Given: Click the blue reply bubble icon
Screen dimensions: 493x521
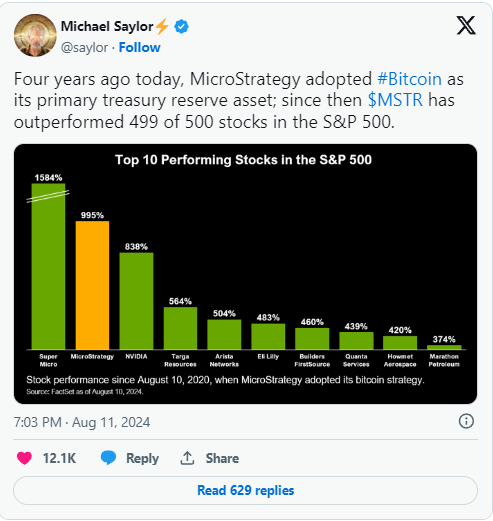Looking at the screenshot, I should tap(108, 458).
